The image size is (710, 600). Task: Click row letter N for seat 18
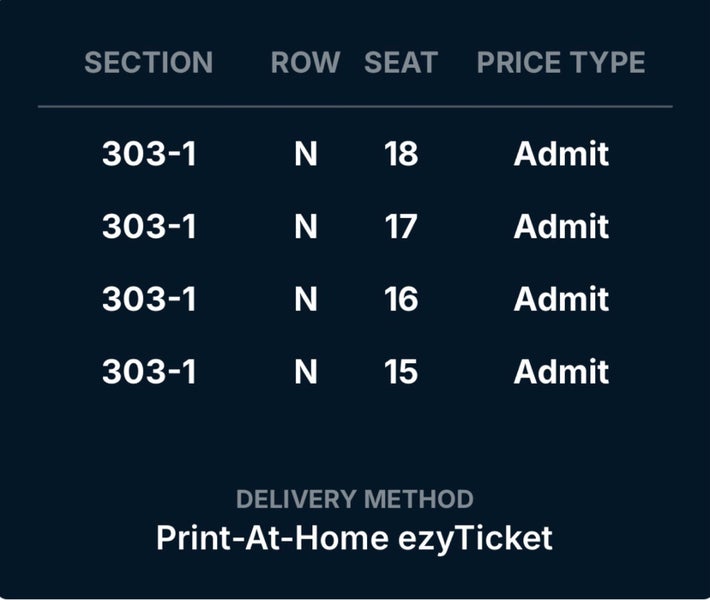[305, 154]
